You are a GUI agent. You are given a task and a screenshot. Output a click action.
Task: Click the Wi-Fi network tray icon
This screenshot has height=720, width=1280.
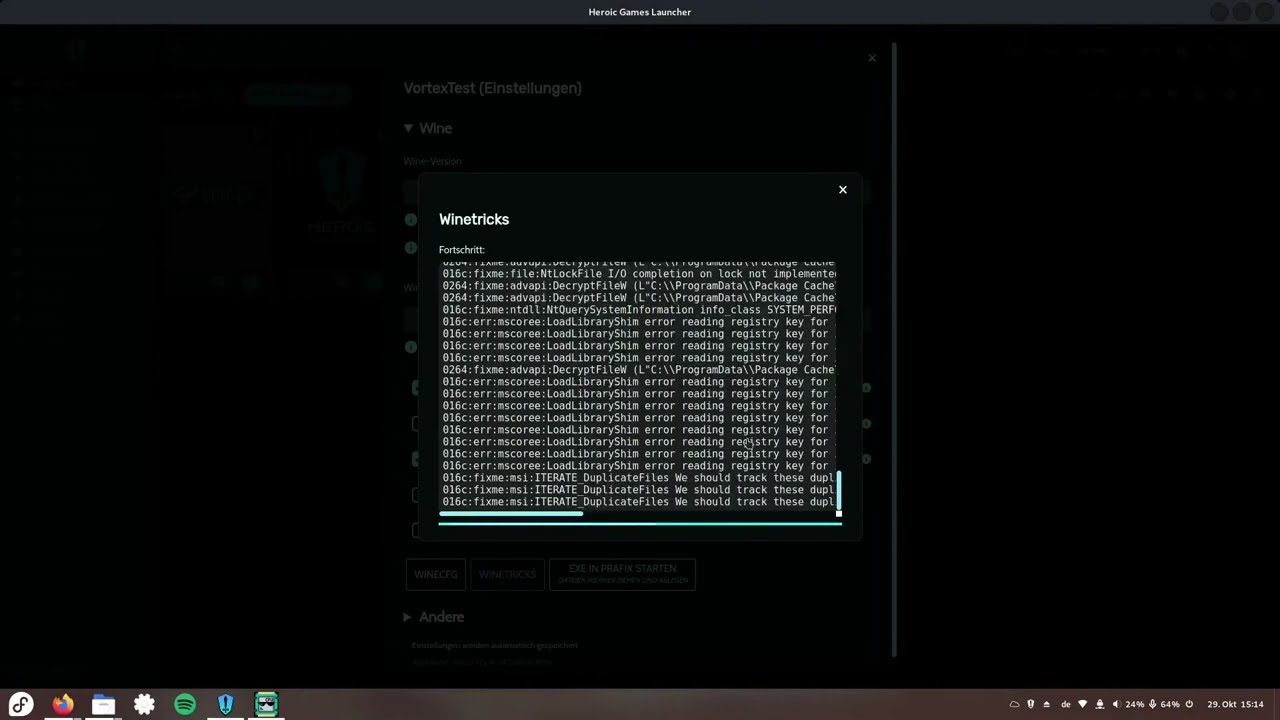tap(1082, 704)
